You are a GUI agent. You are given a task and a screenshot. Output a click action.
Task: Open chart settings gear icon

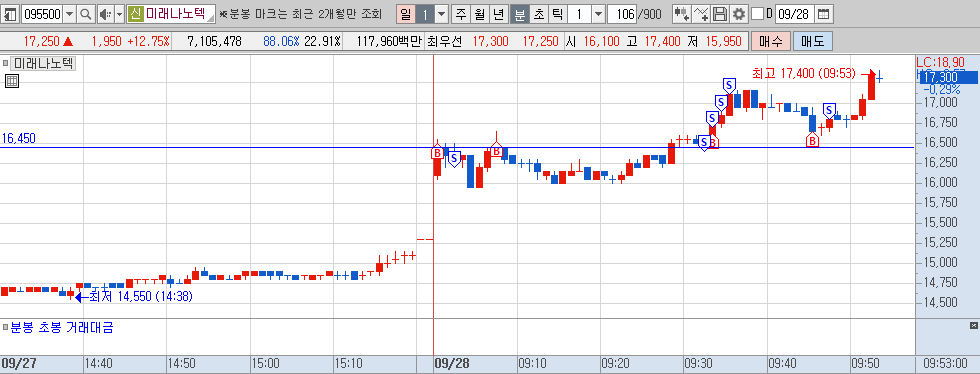(739, 14)
